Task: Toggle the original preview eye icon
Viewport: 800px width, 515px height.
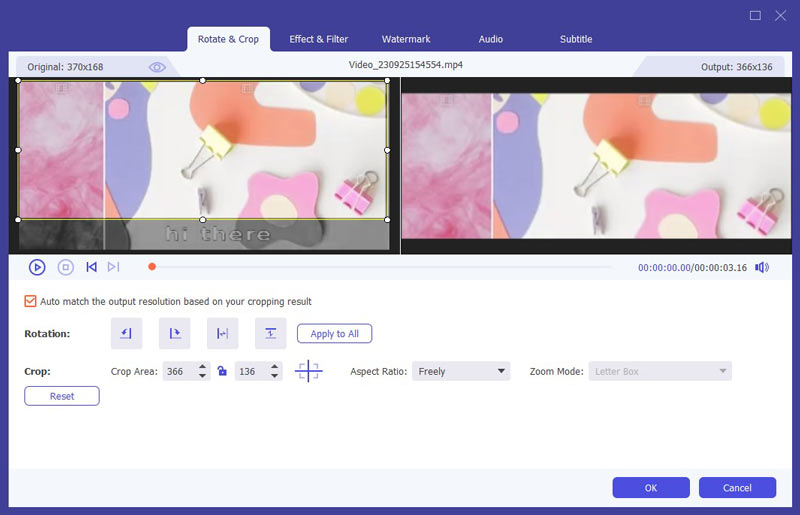Action: 157,67
